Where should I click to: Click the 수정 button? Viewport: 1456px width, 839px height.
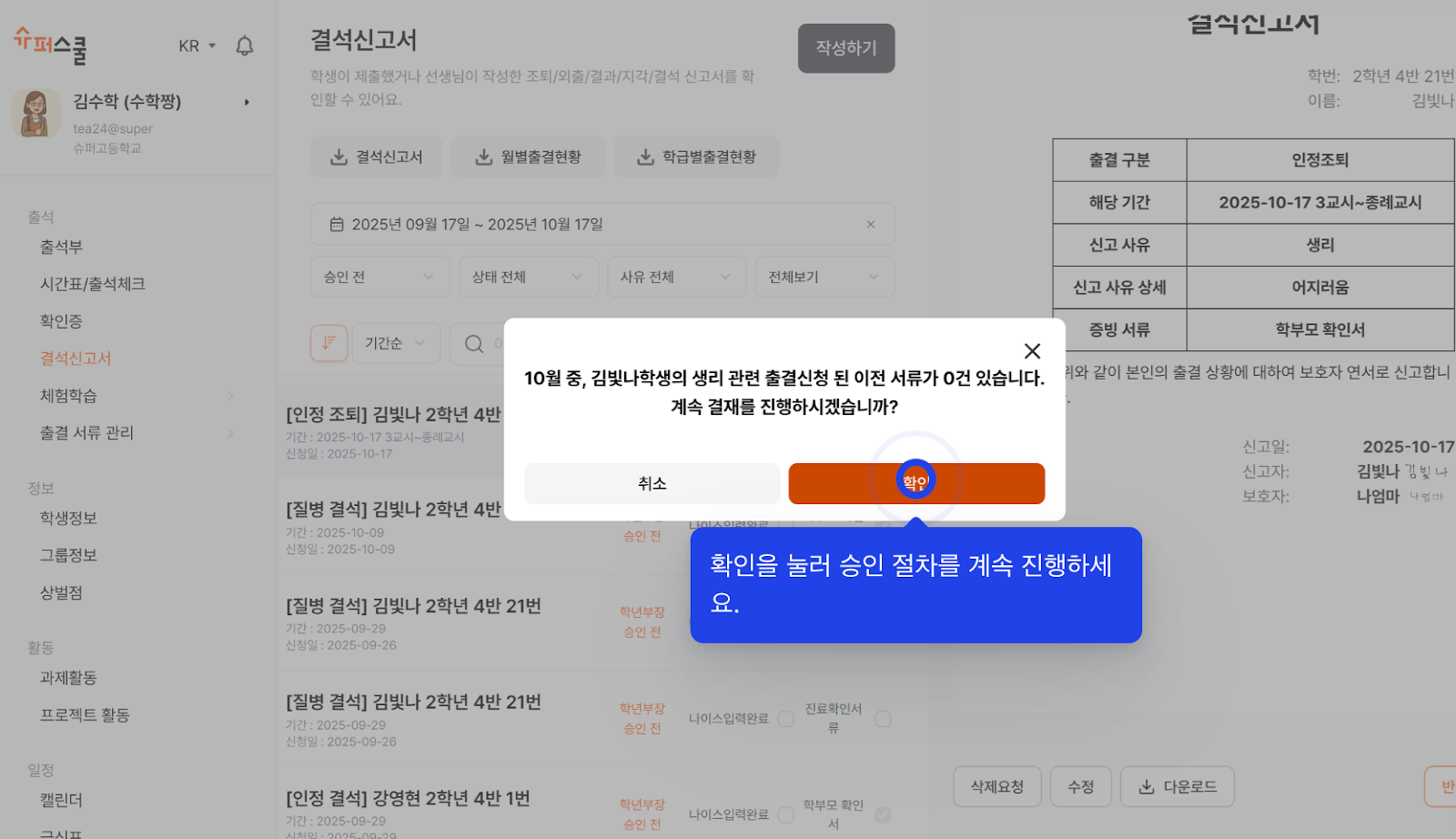click(1081, 786)
